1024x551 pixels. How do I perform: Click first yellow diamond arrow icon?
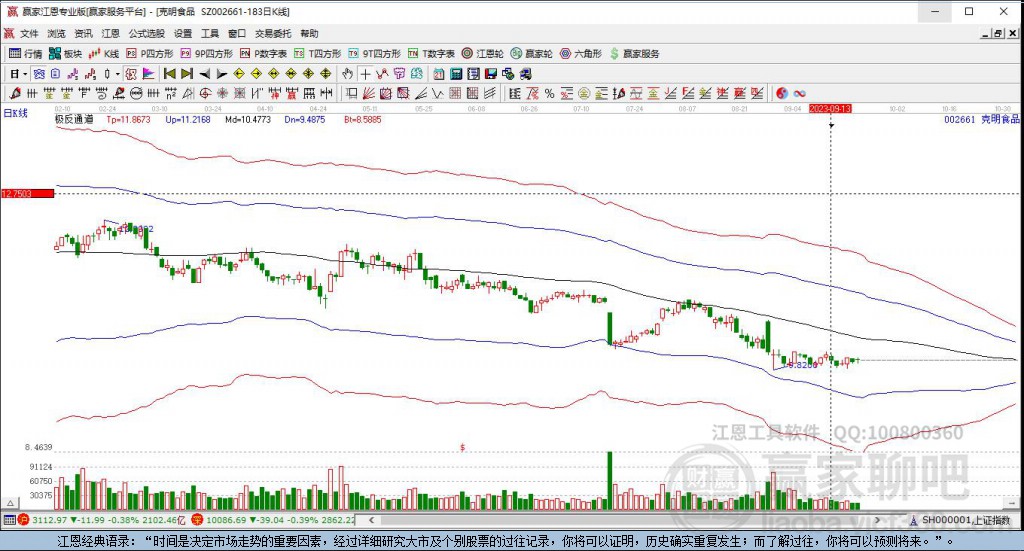click(x=239, y=74)
